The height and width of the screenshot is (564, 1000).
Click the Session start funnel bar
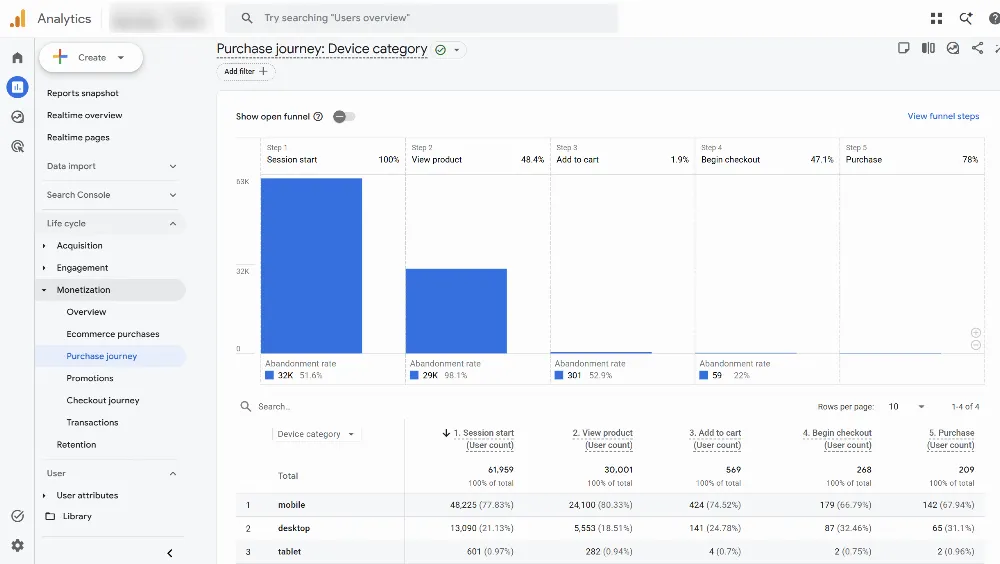click(311, 265)
